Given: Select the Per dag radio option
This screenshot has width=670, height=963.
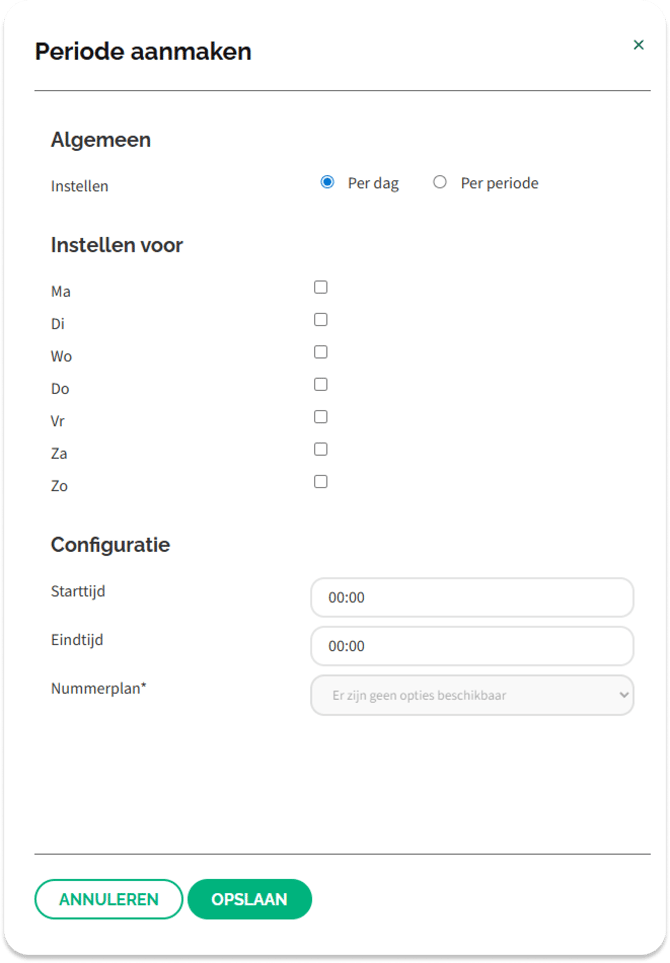Looking at the screenshot, I should click(x=327, y=182).
